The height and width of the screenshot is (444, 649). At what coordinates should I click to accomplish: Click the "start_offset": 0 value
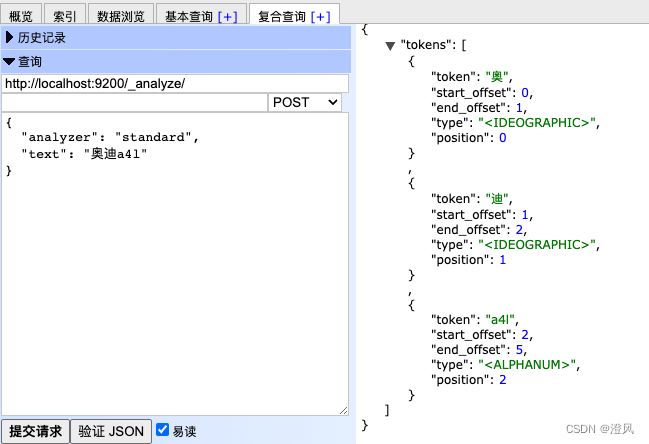pyautogui.click(x=525, y=92)
